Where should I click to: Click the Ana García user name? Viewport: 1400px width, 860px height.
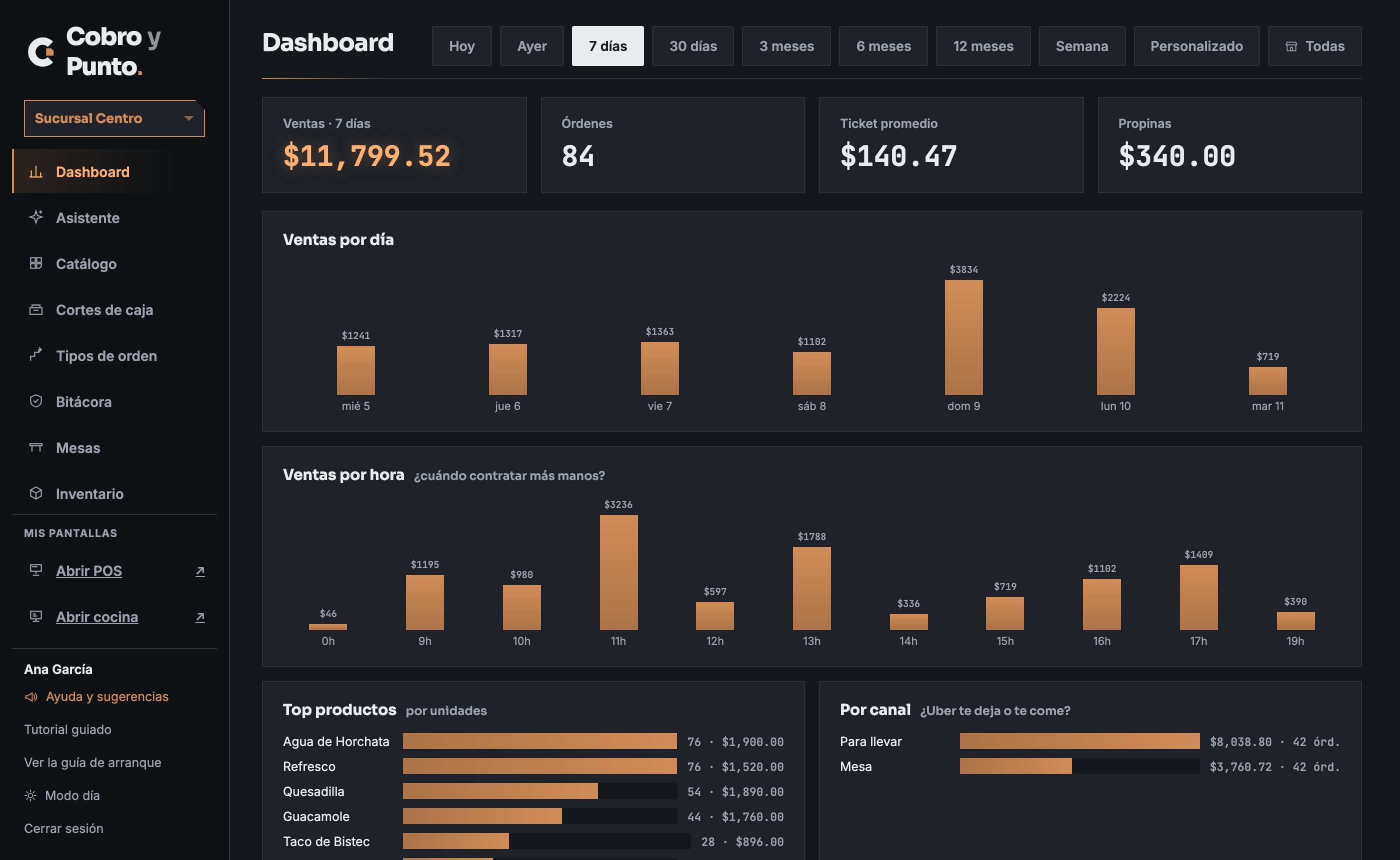pos(58,669)
